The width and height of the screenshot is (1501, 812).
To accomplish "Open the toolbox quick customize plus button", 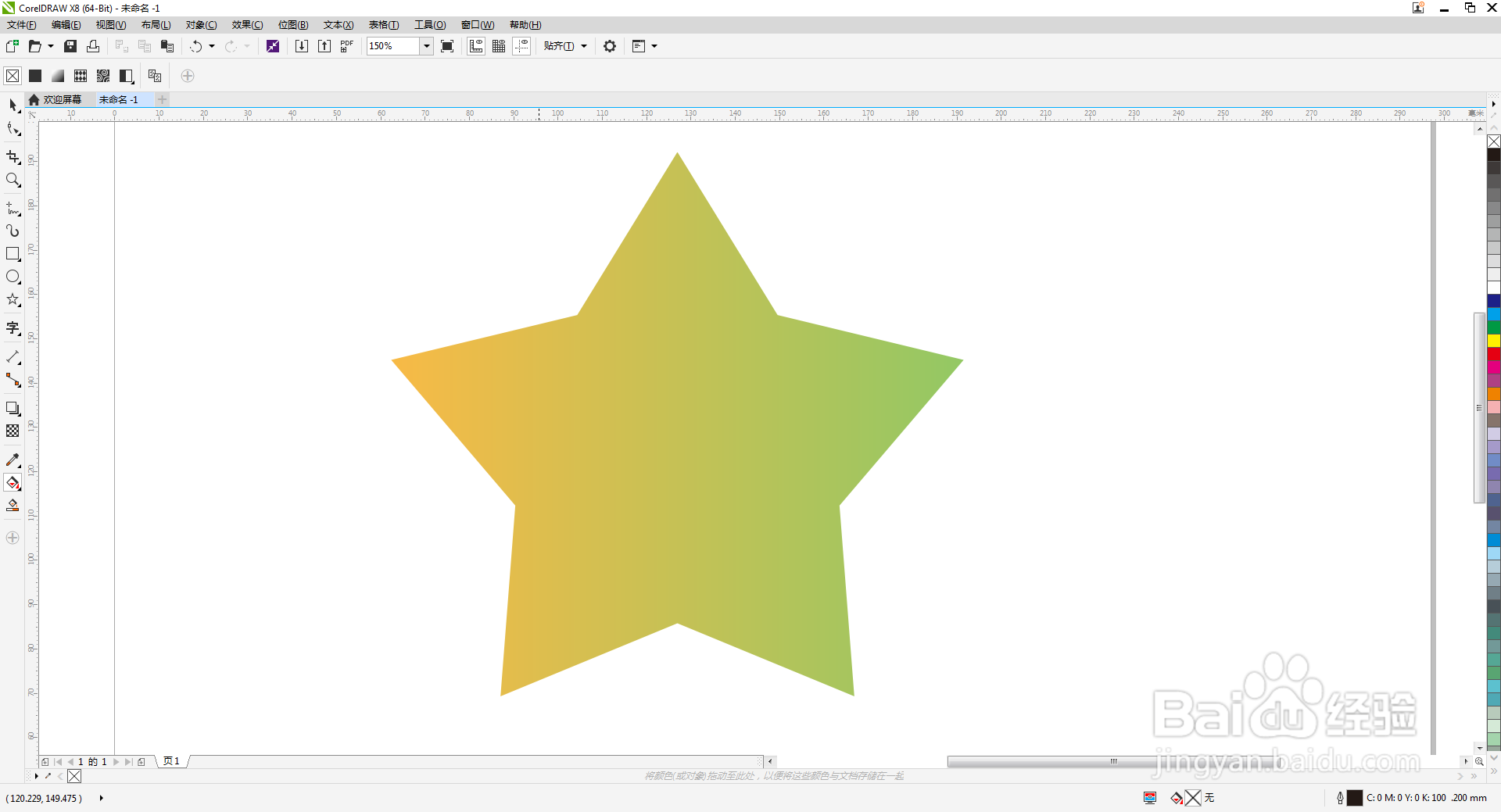I will [13, 538].
